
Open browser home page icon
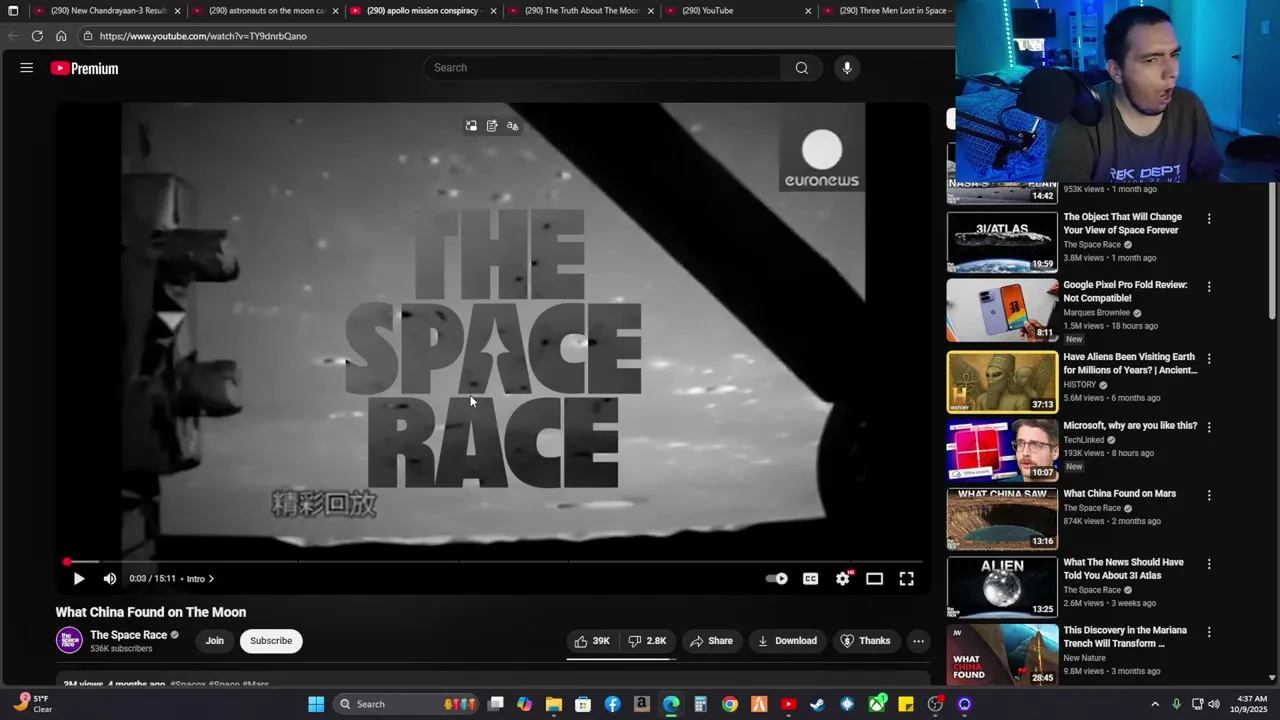[x=61, y=36]
